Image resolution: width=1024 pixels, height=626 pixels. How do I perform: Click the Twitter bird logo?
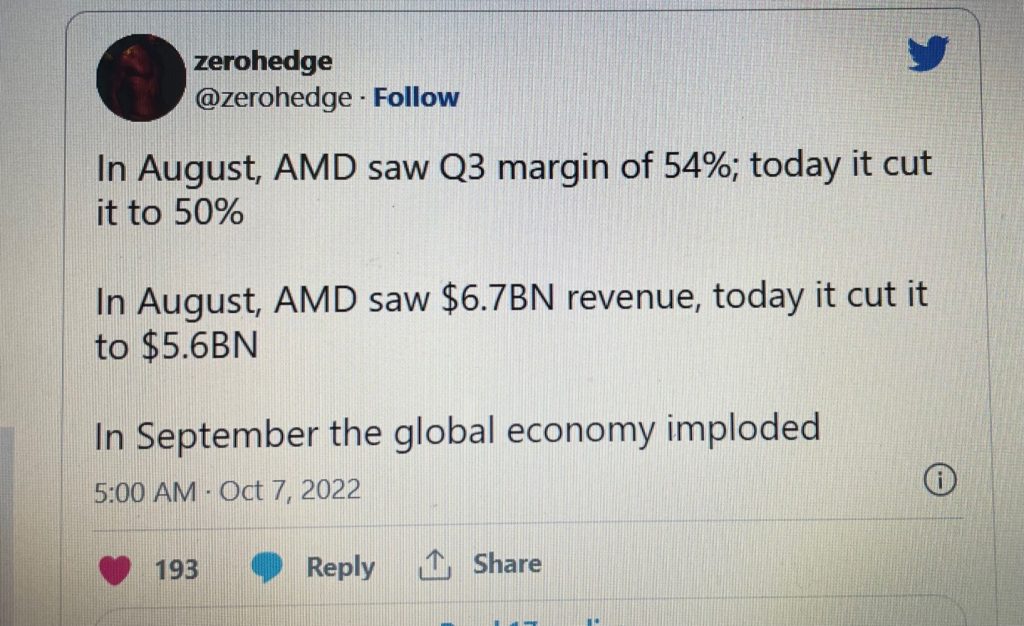(928, 53)
